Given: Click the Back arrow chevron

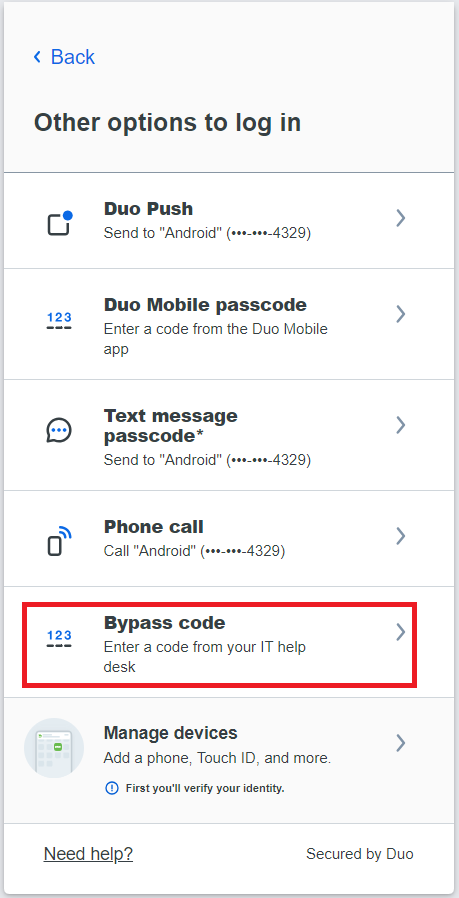Looking at the screenshot, I should click(x=38, y=57).
